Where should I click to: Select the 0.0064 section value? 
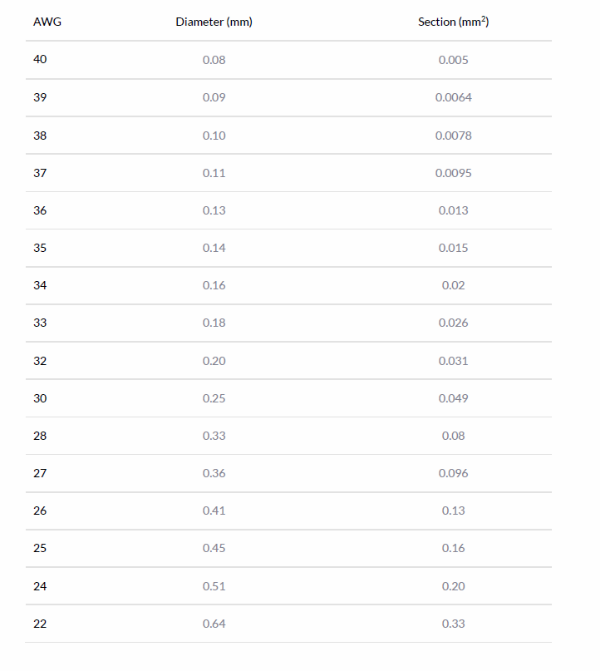point(453,98)
